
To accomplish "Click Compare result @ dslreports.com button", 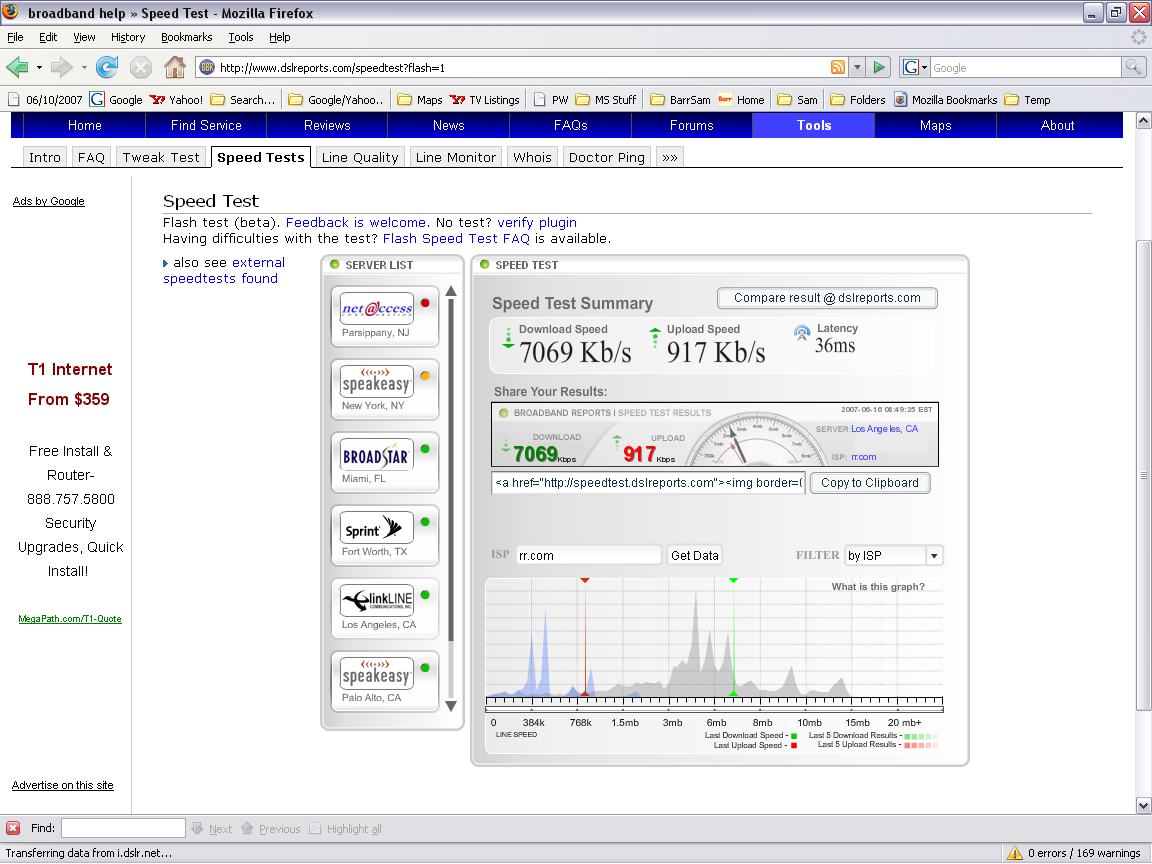I will (x=827, y=298).
